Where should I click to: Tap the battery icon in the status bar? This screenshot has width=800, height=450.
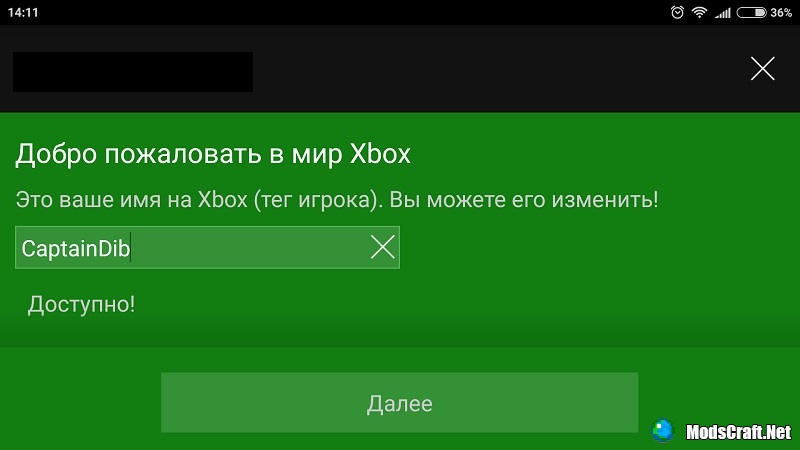[x=752, y=12]
